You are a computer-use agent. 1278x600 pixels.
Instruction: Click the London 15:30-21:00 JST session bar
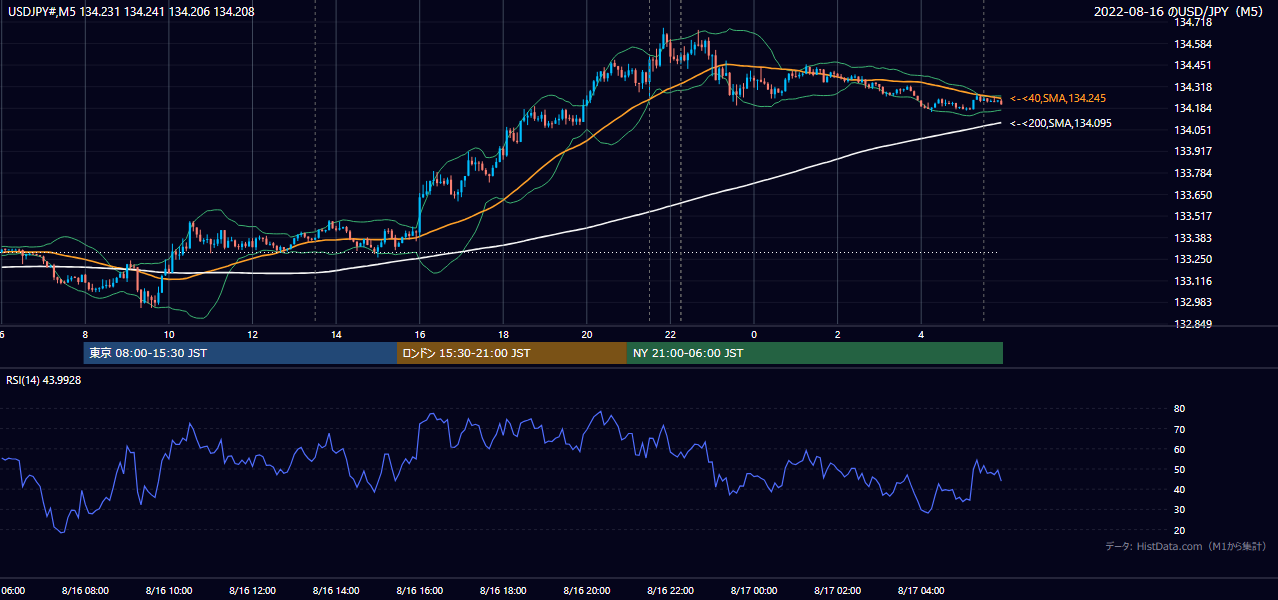512,353
